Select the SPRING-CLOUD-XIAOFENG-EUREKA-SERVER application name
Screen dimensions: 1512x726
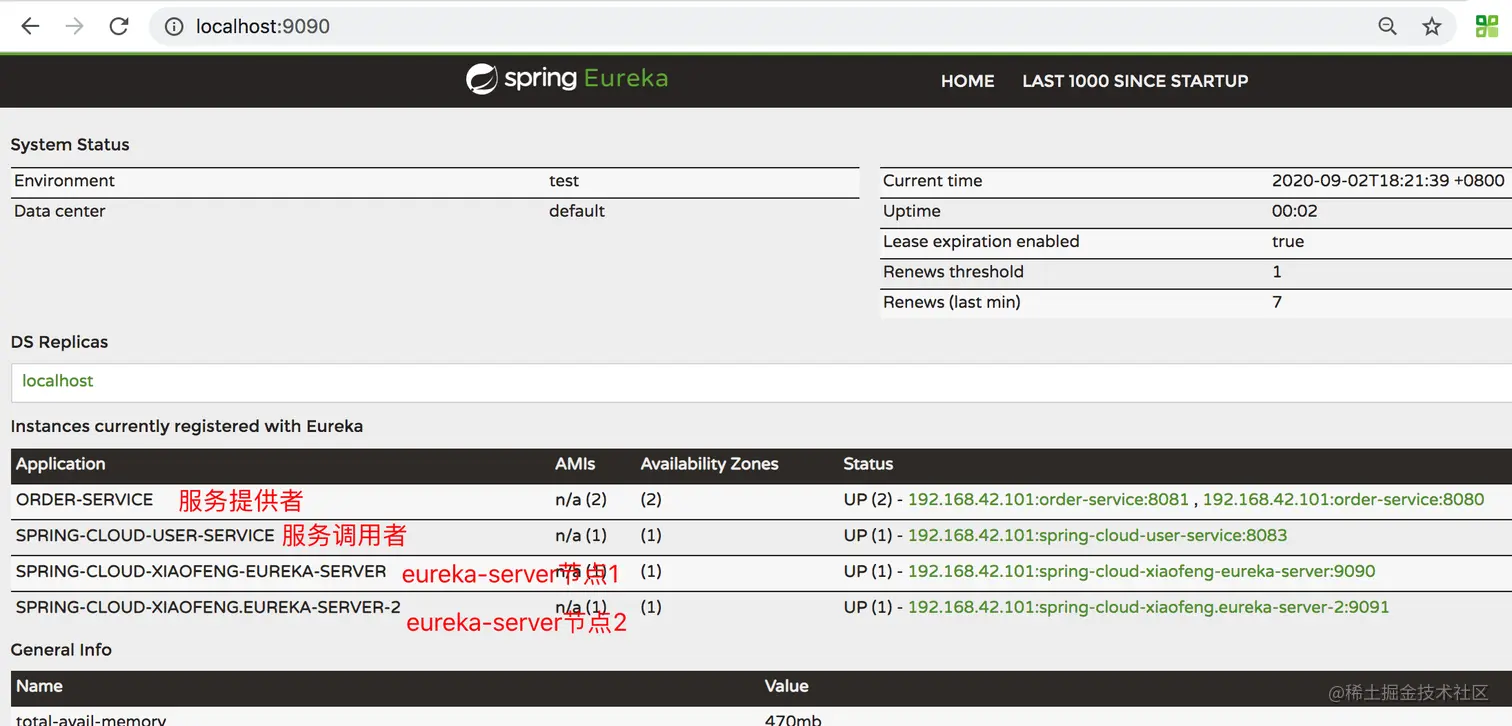click(x=201, y=571)
